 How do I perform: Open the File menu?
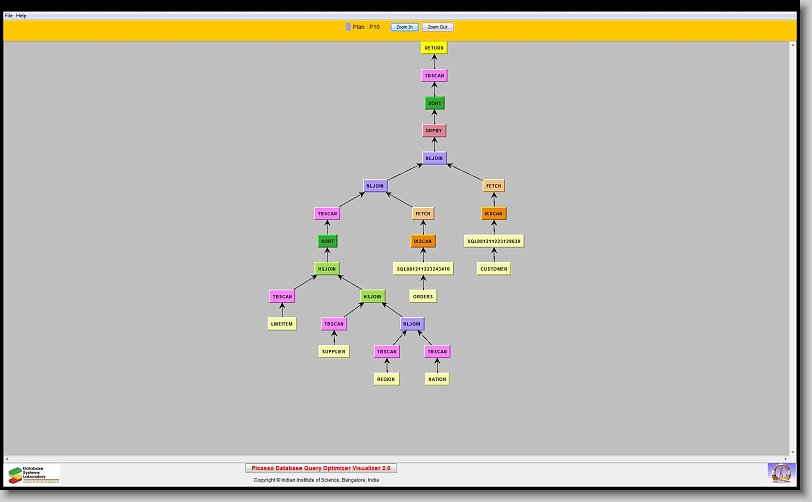point(9,16)
